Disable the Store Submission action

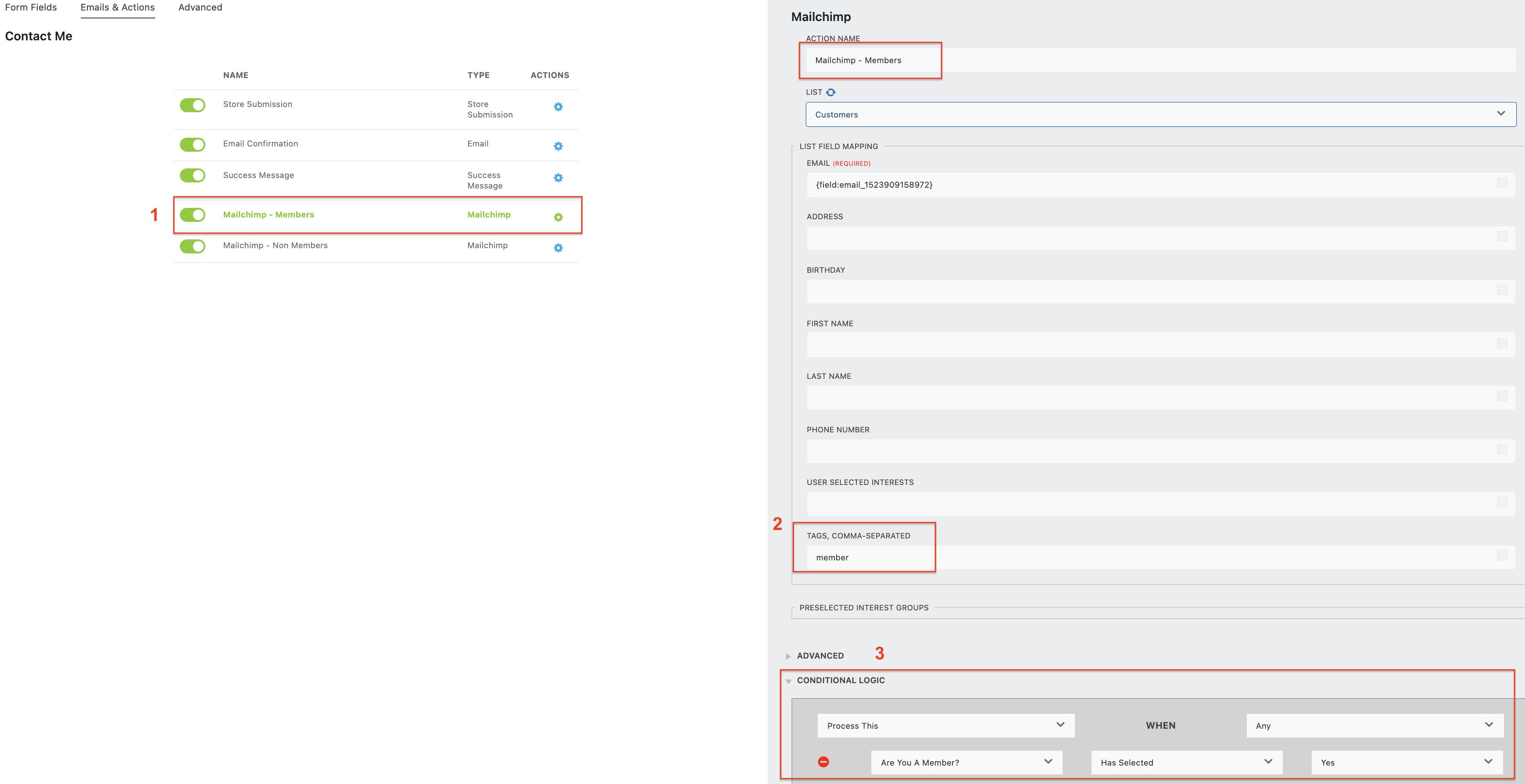point(193,105)
